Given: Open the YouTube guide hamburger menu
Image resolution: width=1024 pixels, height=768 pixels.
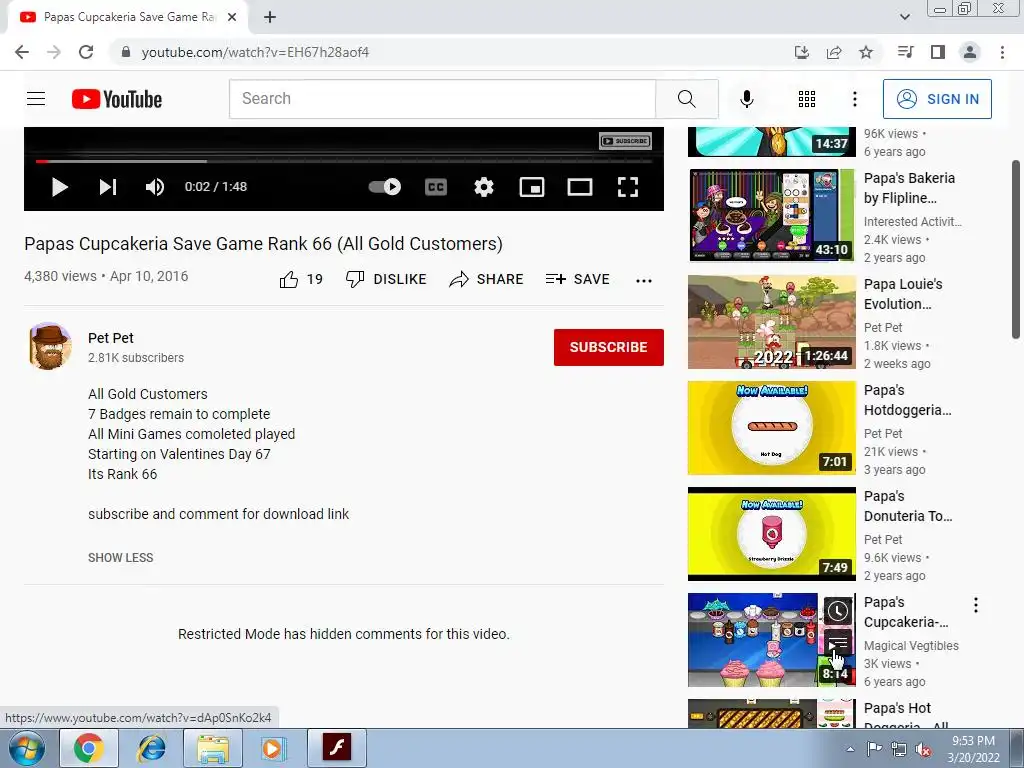Looking at the screenshot, I should (36, 99).
